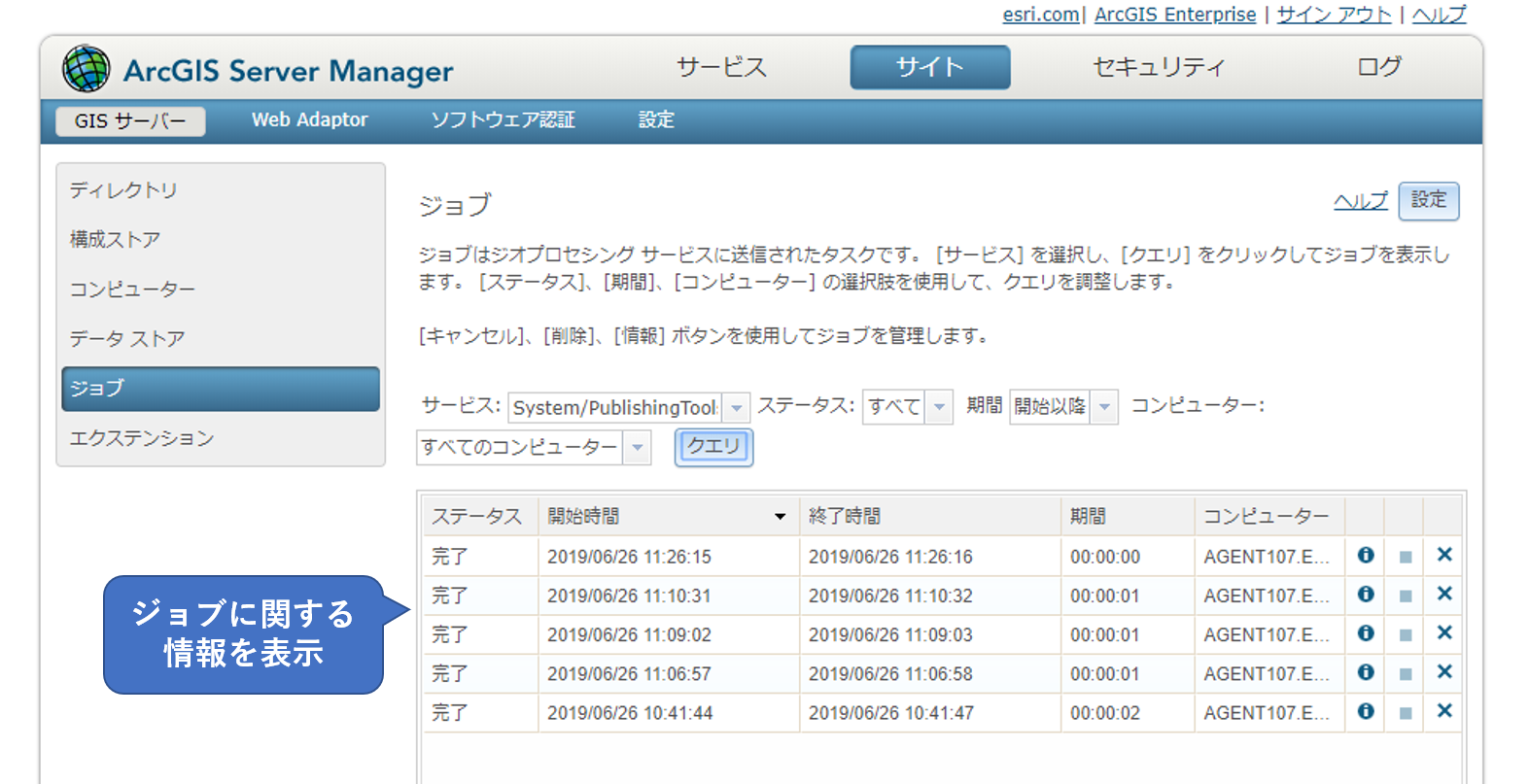This screenshot has width=1529, height=784.
Task: Click the コンピューター column header
Action: click(x=1269, y=516)
